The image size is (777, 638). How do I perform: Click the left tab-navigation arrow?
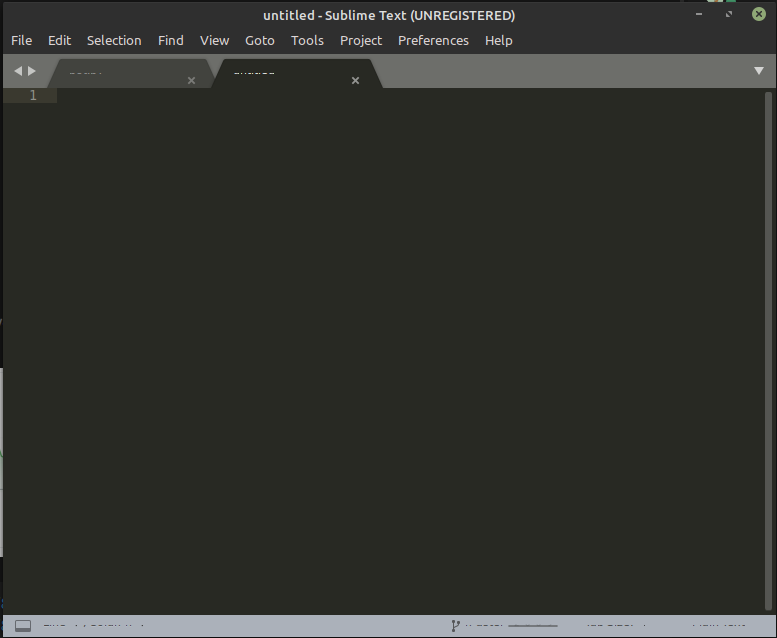[x=17, y=71]
